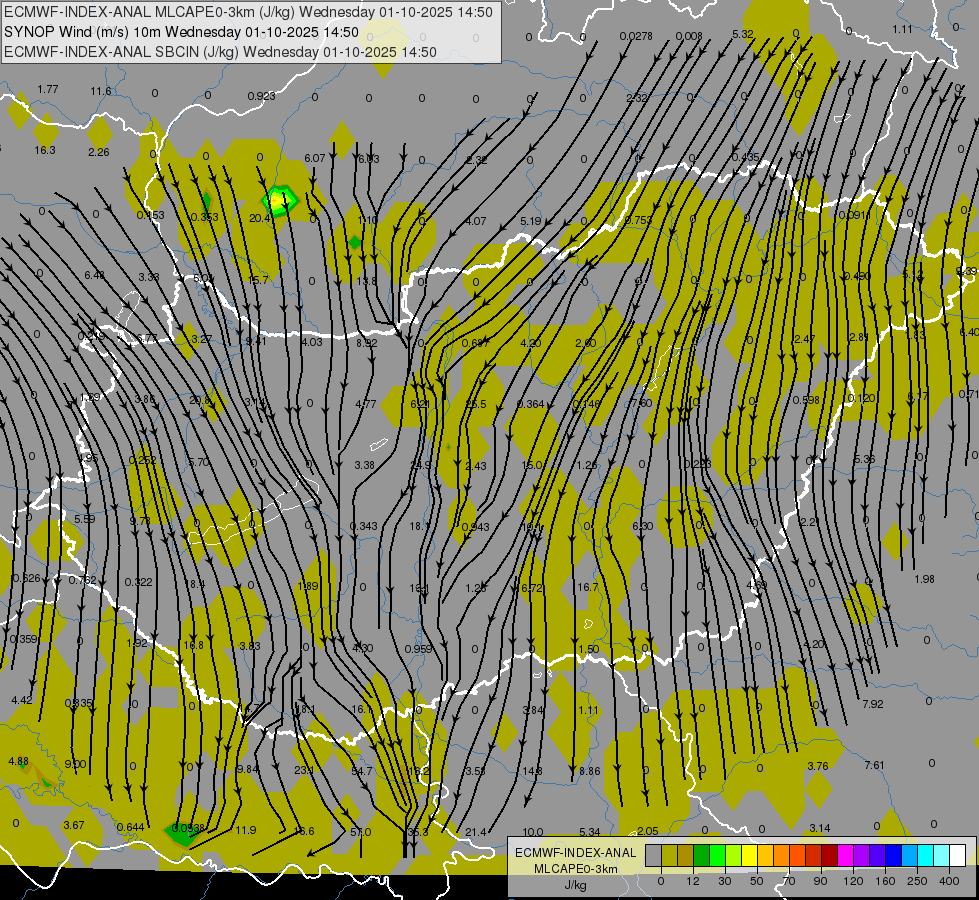Click the map value 7.92
This screenshot has height=900, width=979.
872,704
